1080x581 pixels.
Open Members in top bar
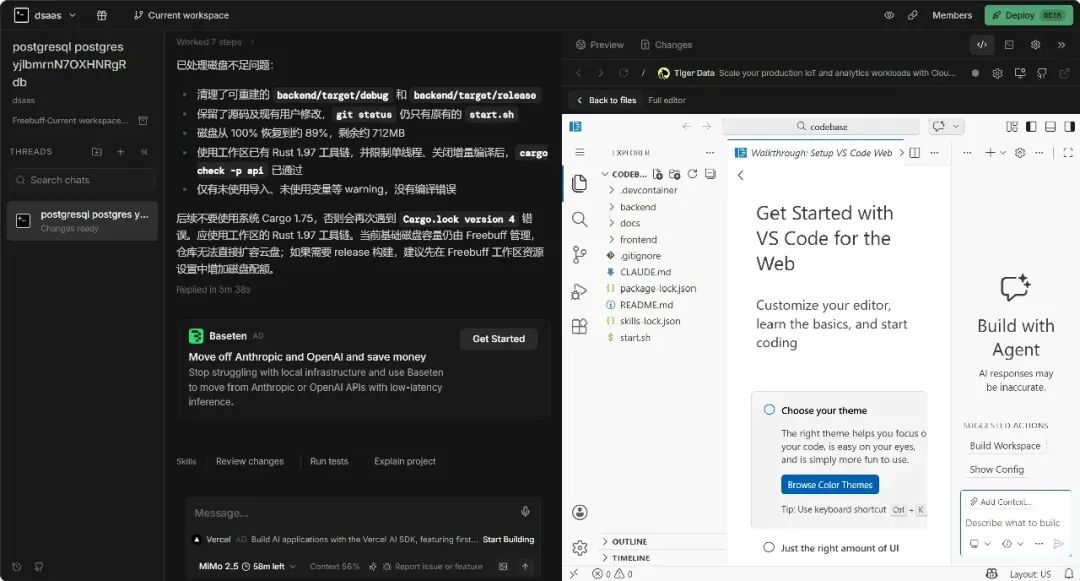952,15
